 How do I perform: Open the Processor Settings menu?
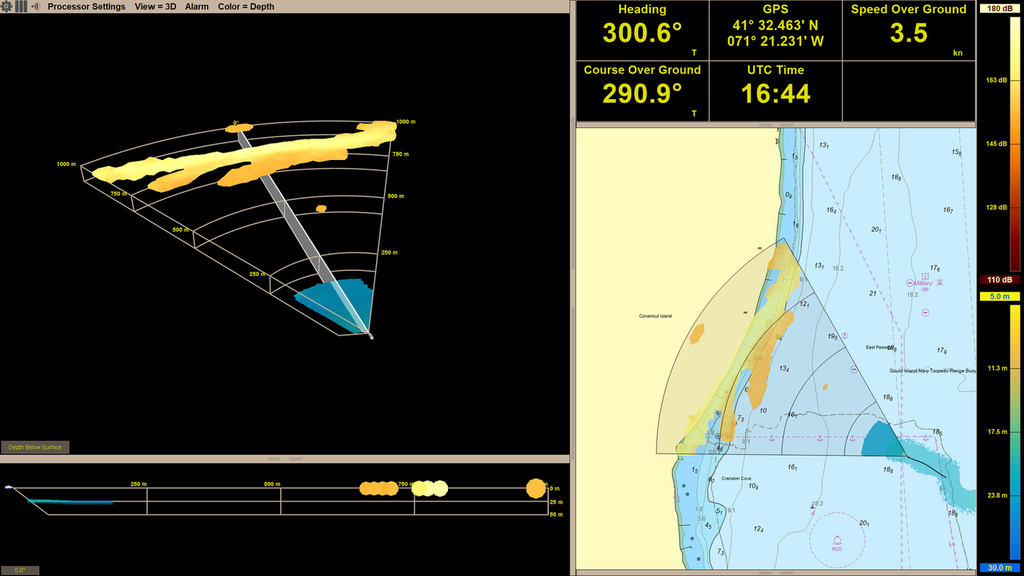86,7
